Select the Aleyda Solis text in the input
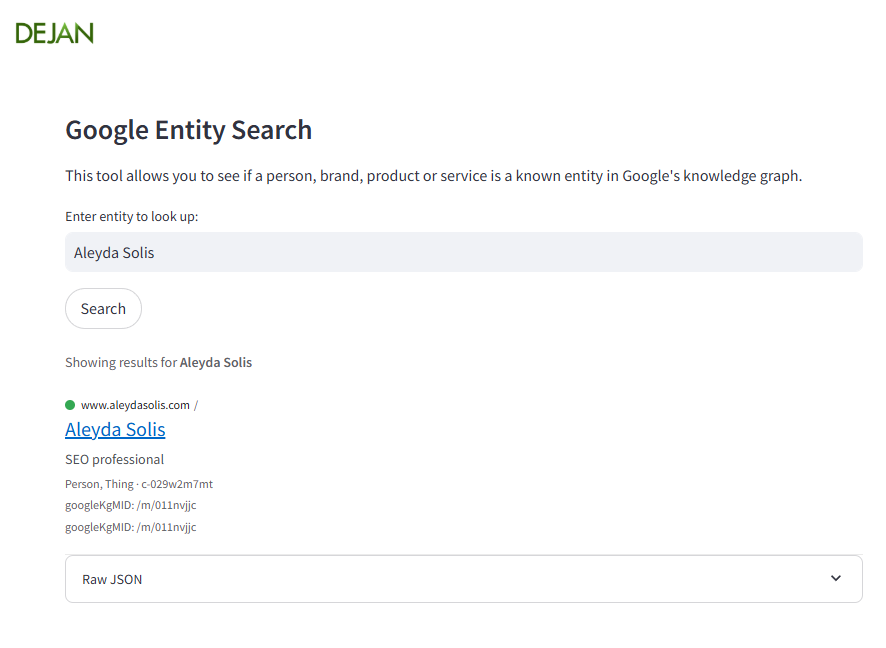The height and width of the screenshot is (648, 886). pos(112,252)
